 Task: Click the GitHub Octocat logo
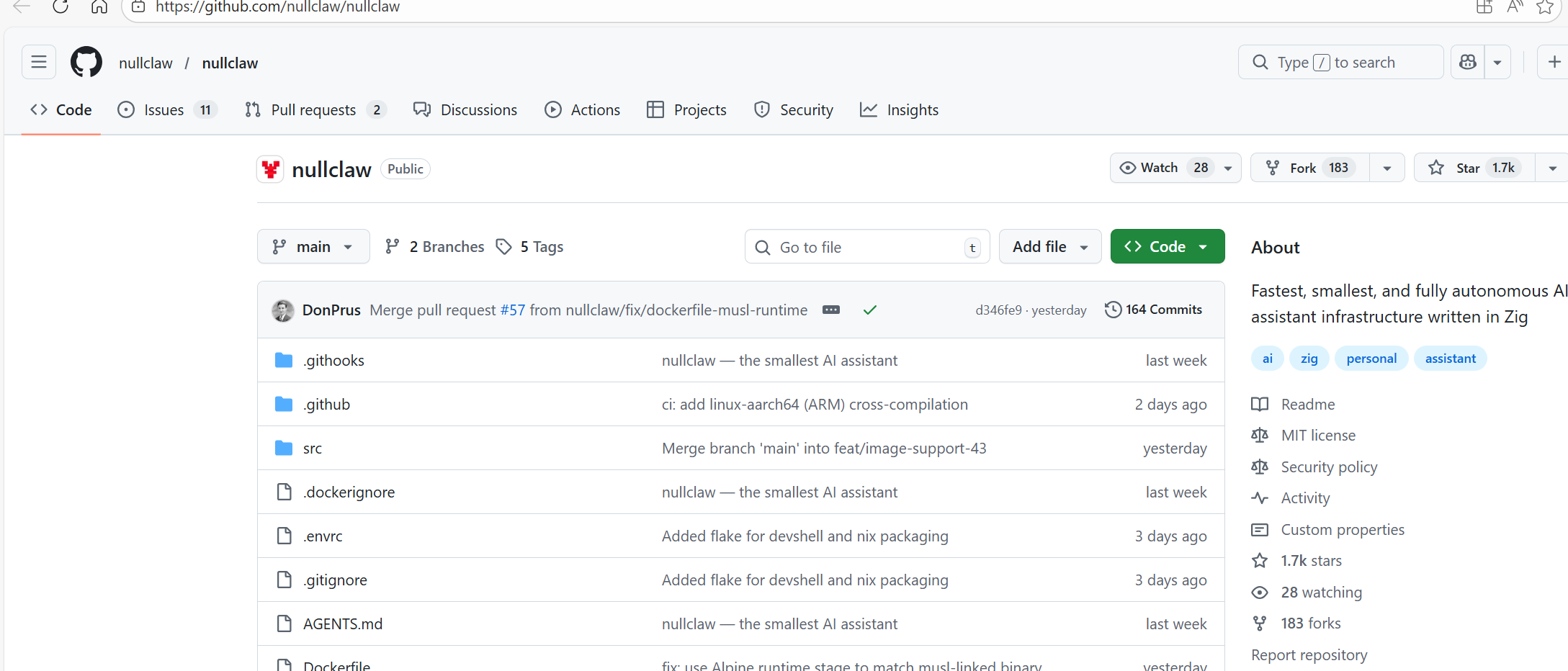[86, 63]
